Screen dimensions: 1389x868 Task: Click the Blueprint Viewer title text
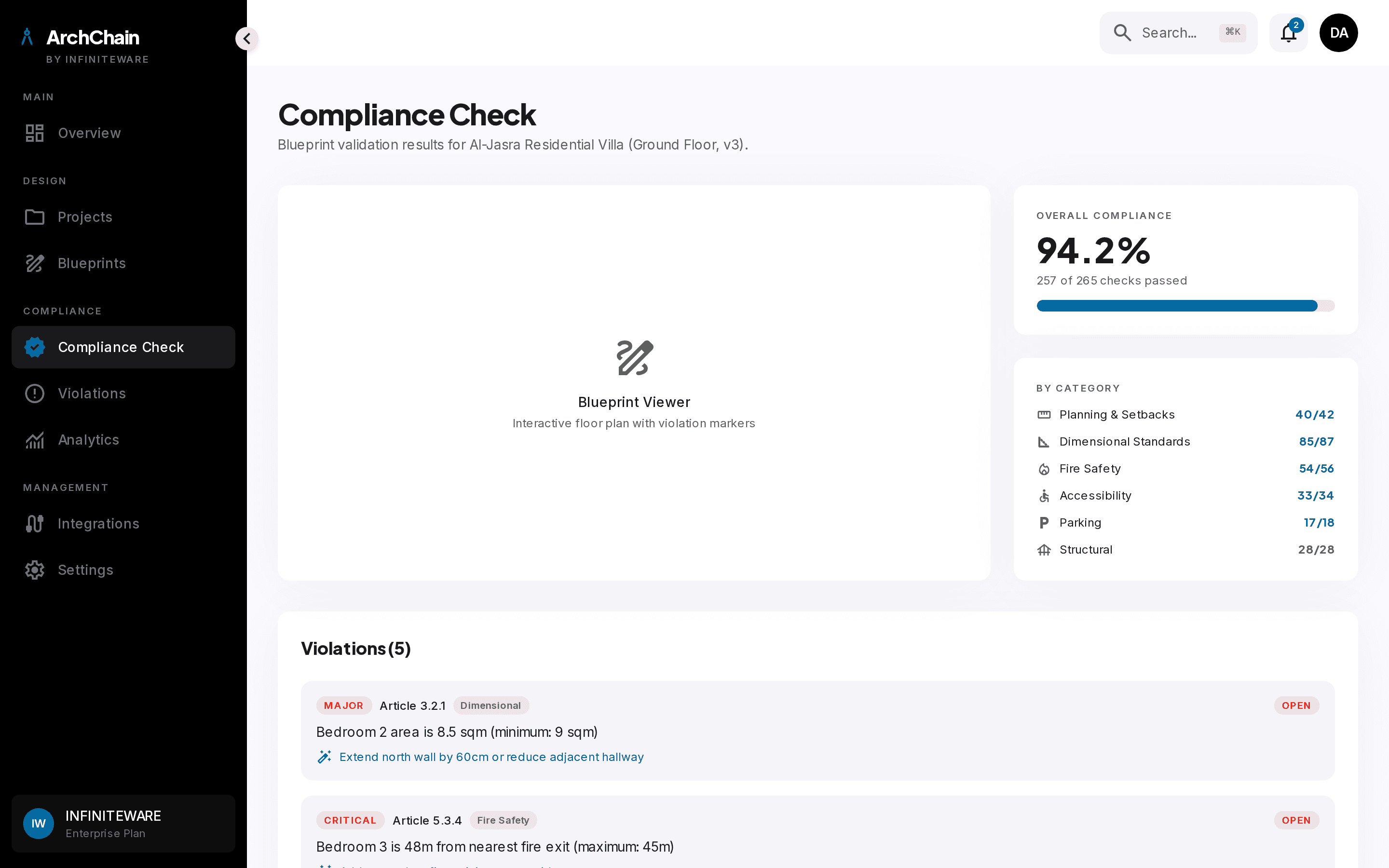pos(634,403)
